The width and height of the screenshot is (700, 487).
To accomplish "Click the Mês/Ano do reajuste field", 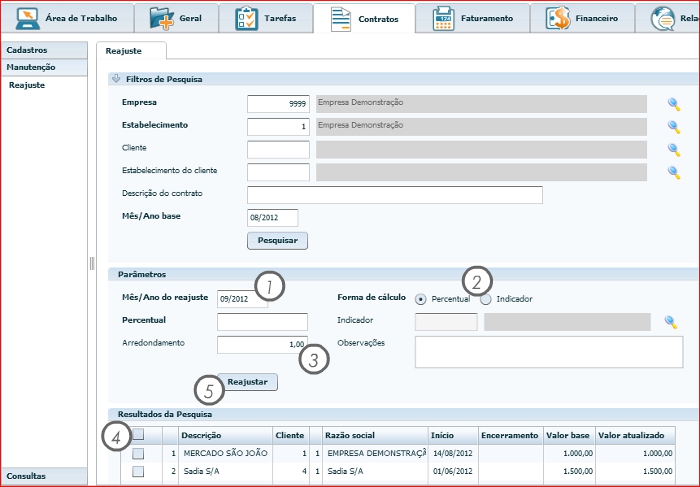I will click(x=242, y=299).
